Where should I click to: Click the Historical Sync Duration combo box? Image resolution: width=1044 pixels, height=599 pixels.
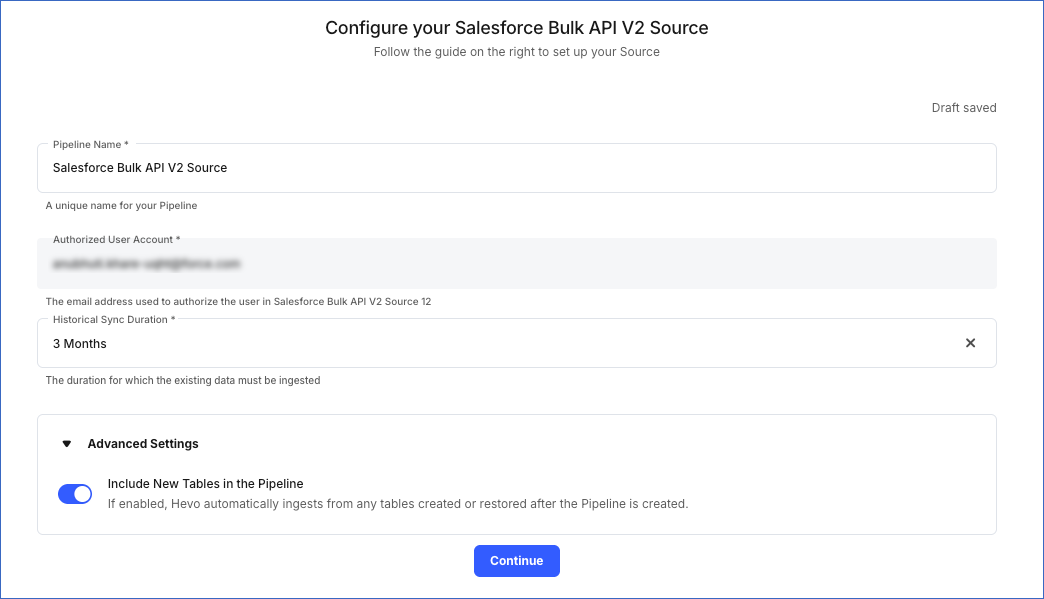[x=500, y=343]
